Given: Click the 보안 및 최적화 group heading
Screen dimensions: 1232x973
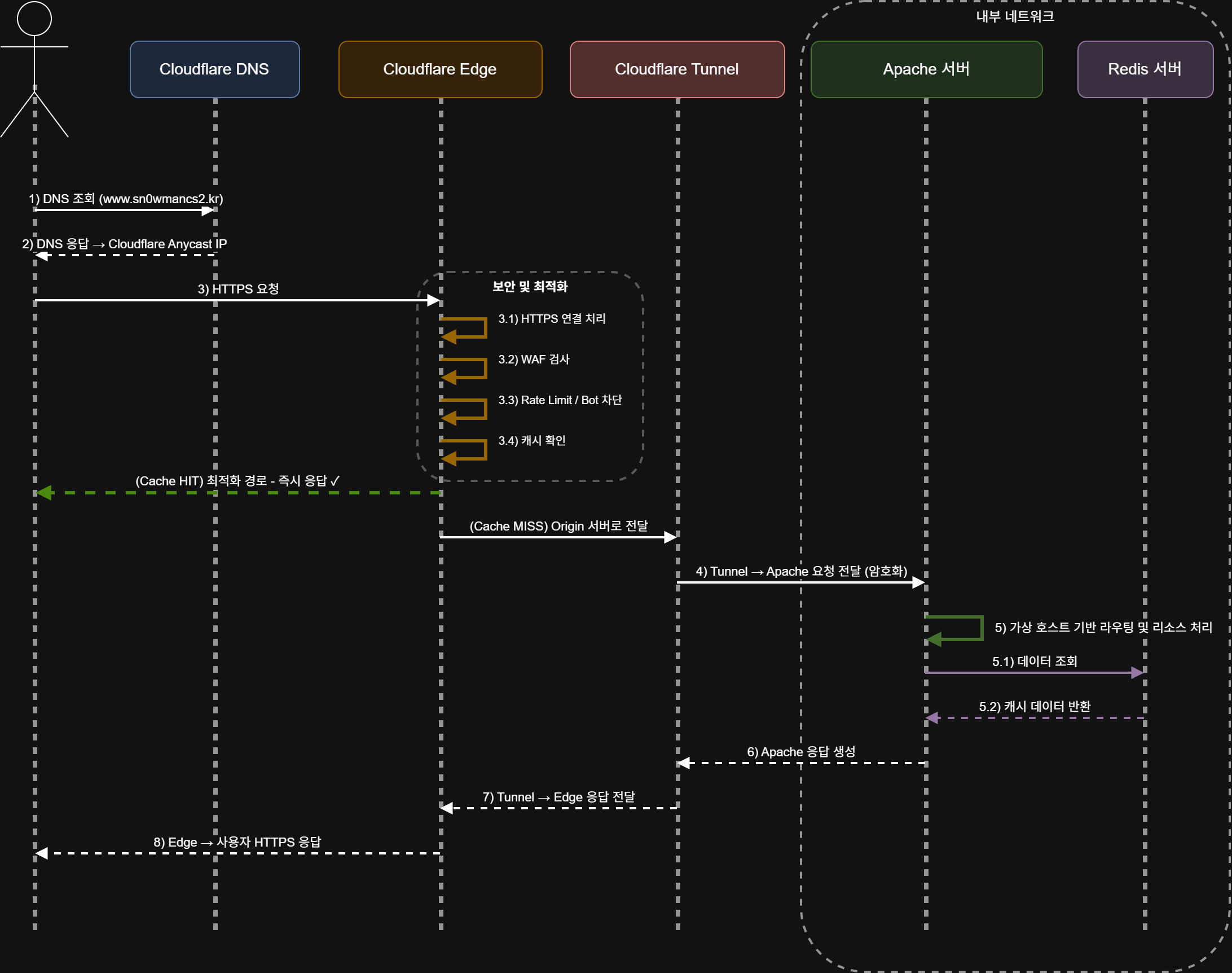Looking at the screenshot, I should (x=530, y=287).
